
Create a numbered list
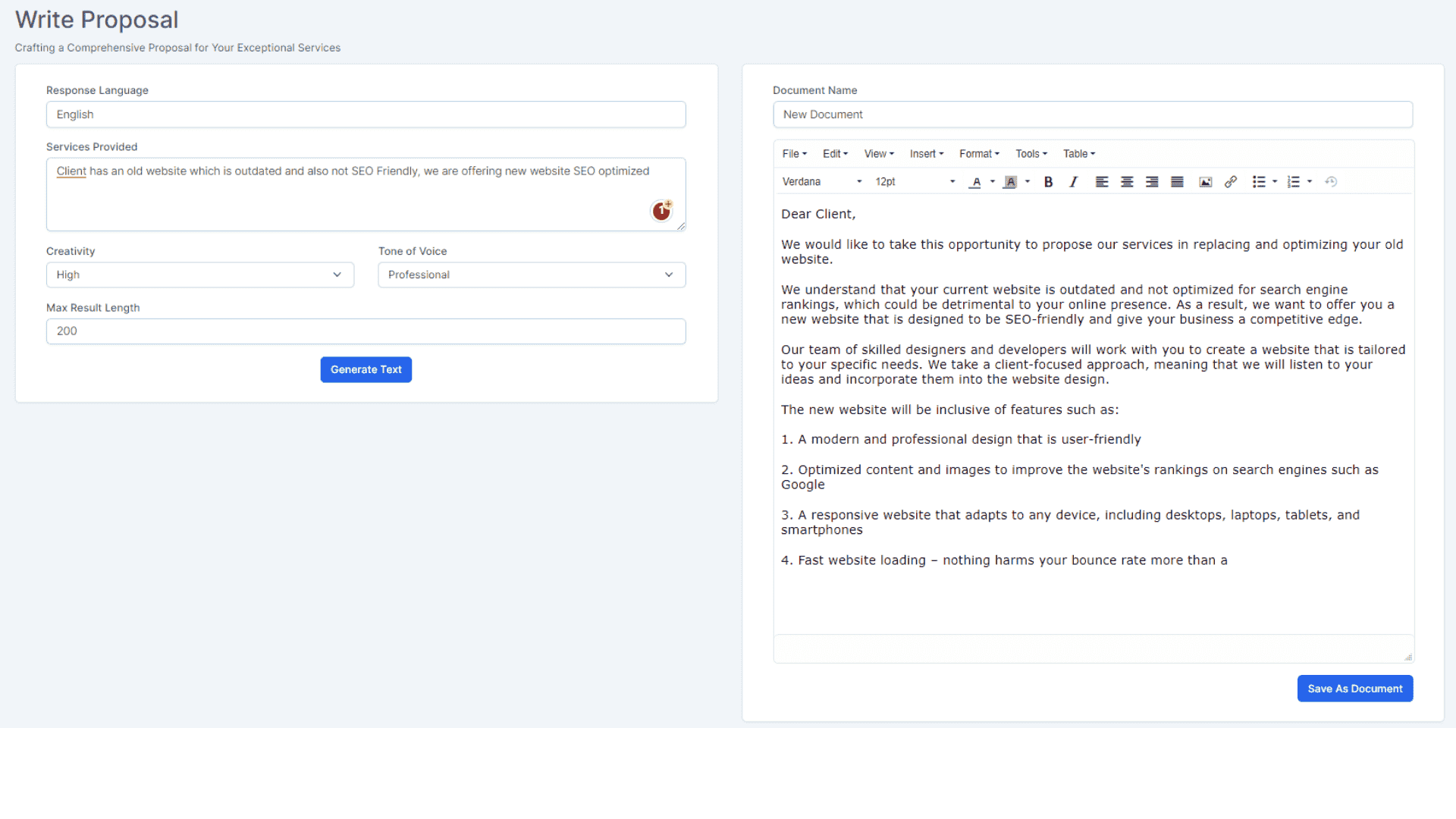(x=1294, y=182)
